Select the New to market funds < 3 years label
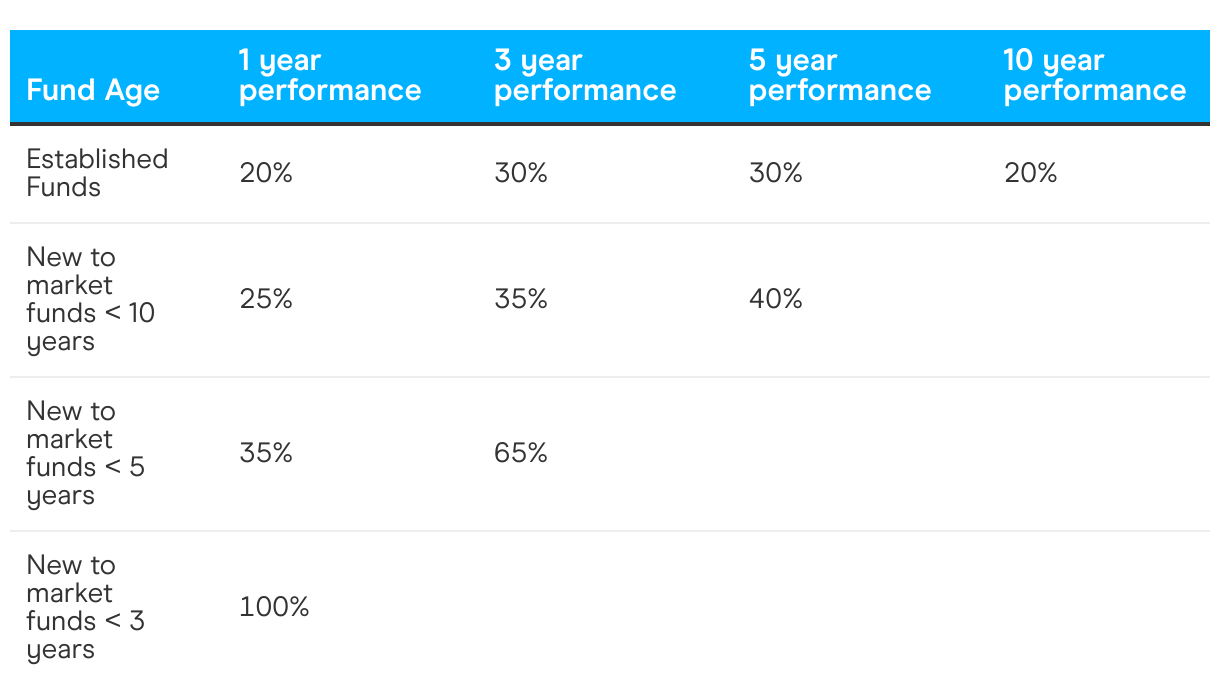The height and width of the screenshot is (694, 1220). pyautogui.click(x=86, y=607)
